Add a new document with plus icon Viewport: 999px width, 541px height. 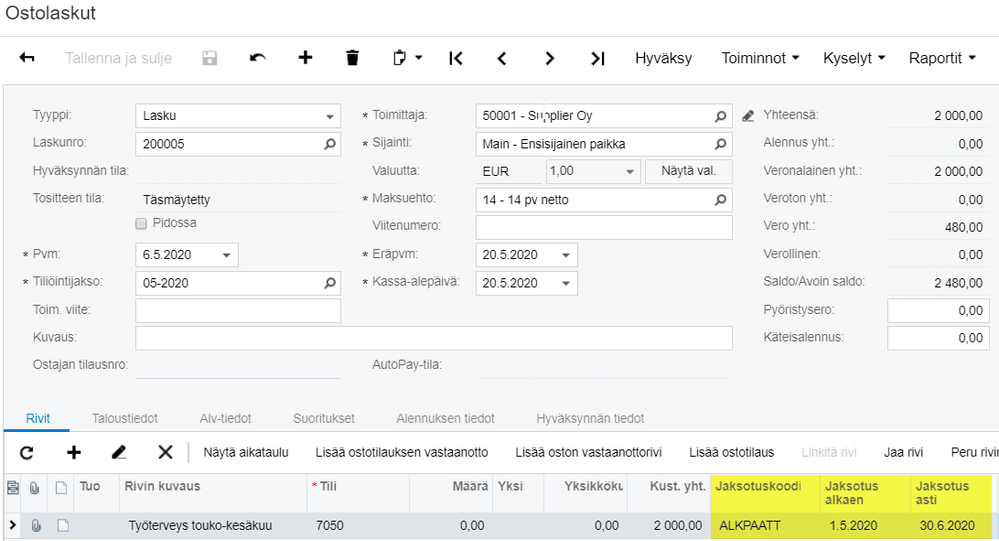click(x=305, y=58)
